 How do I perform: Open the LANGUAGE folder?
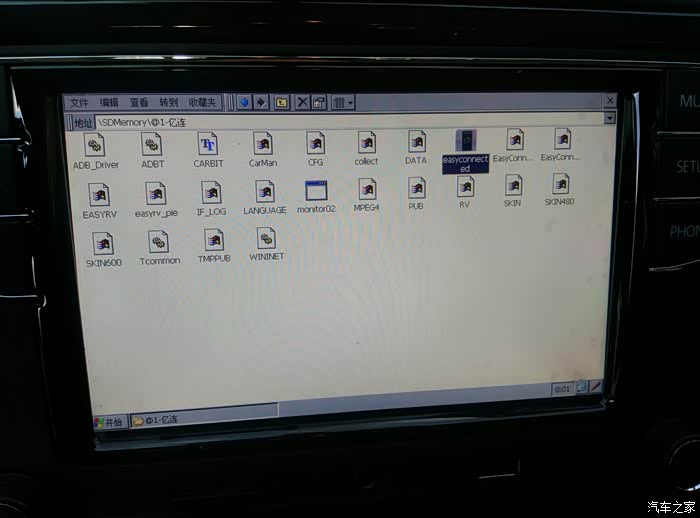click(x=265, y=197)
